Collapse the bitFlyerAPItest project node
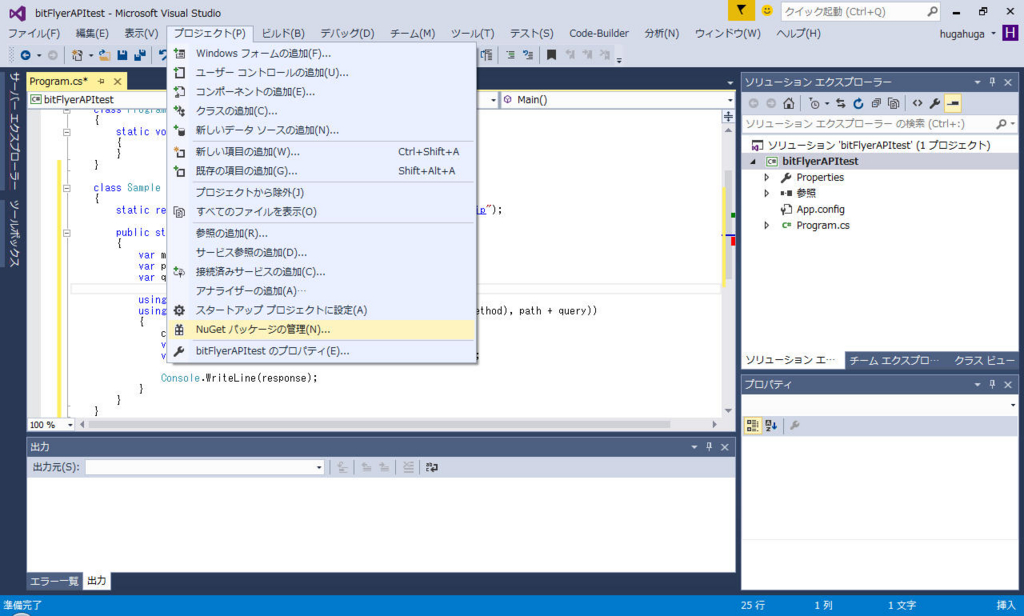Viewport: 1024px width, 616px height. coord(753,161)
